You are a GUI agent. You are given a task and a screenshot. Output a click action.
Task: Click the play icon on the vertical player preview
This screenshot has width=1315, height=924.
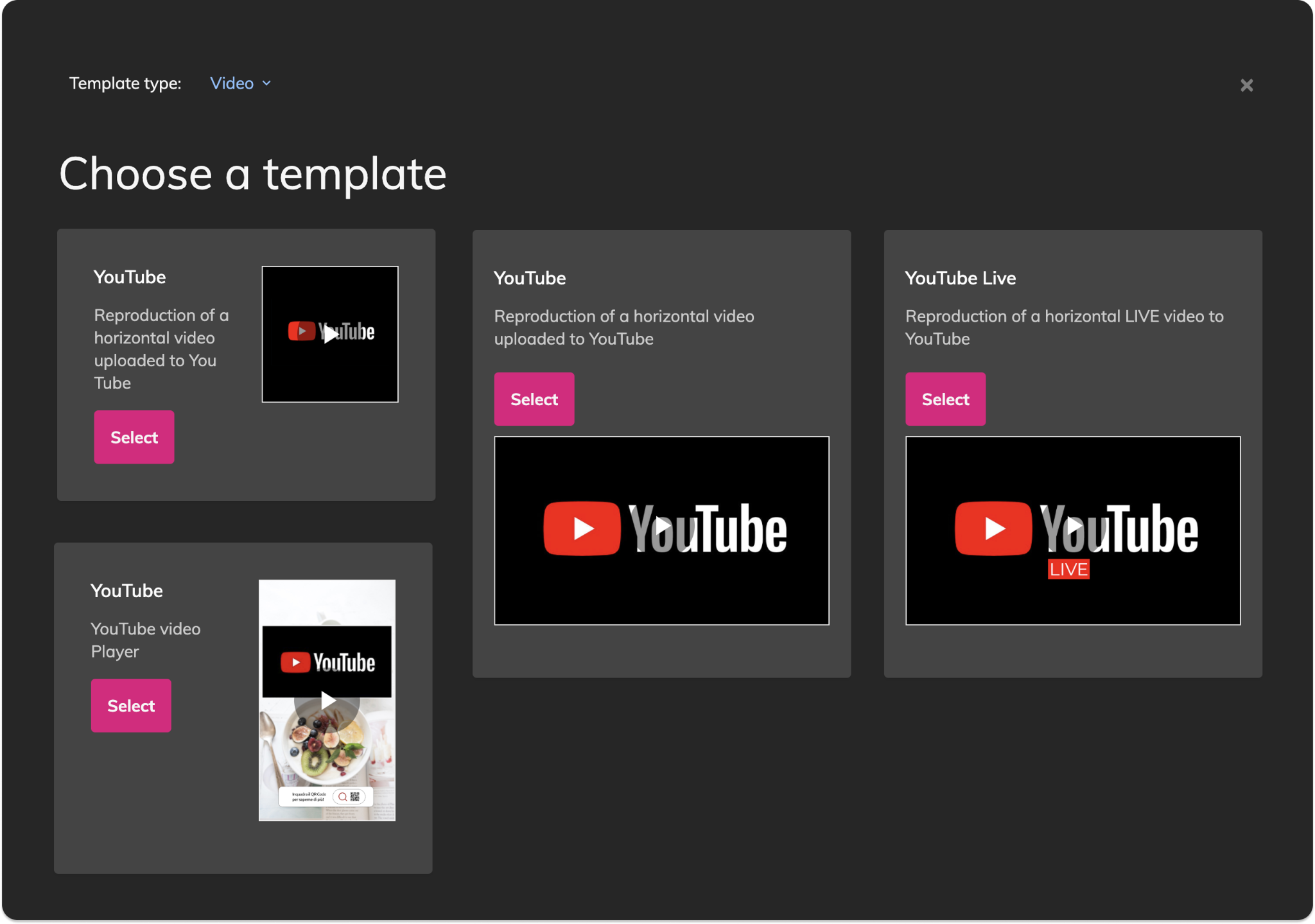pyautogui.click(x=327, y=701)
